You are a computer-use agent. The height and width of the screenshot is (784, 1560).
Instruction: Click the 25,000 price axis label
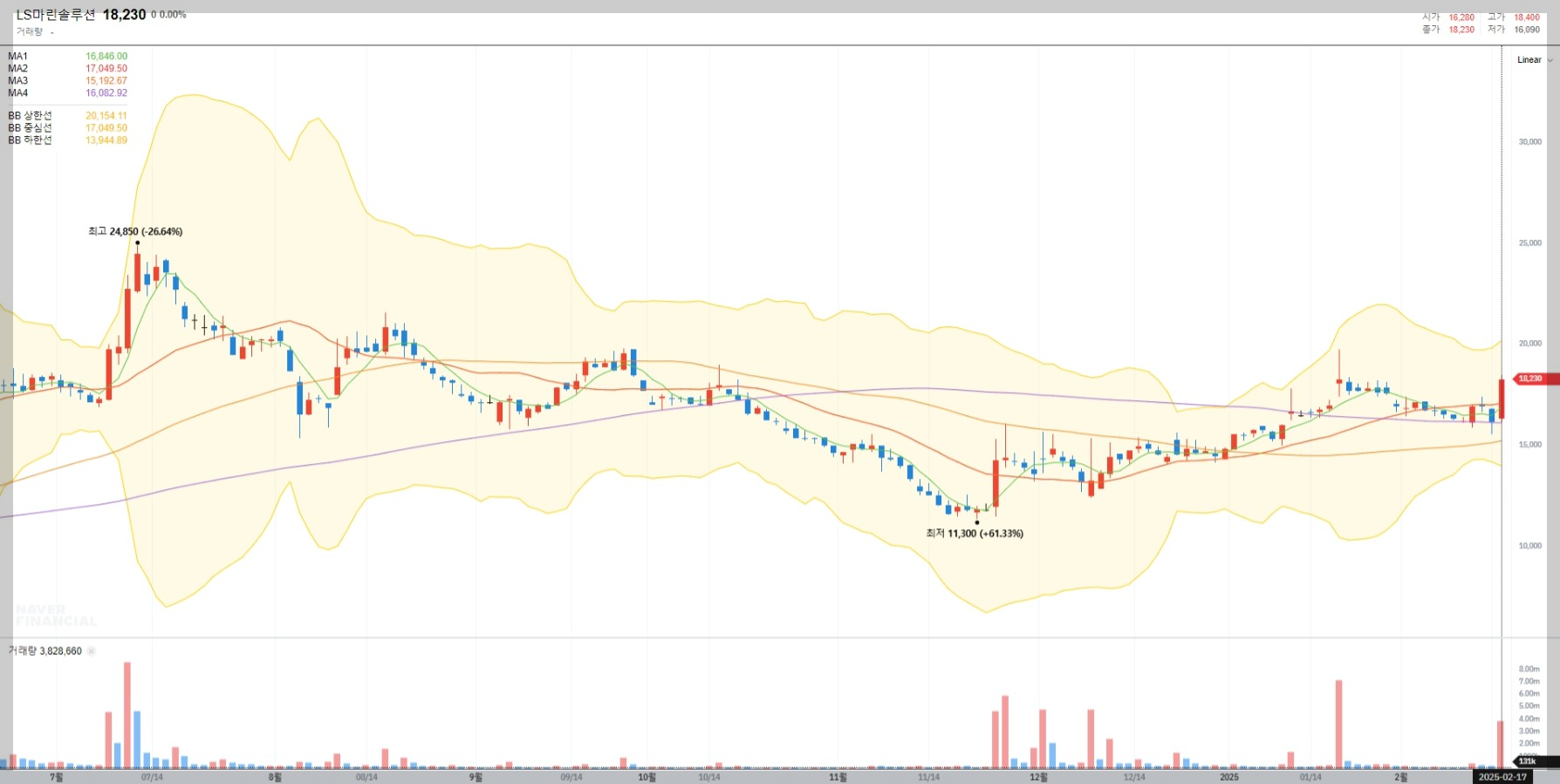(1529, 242)
